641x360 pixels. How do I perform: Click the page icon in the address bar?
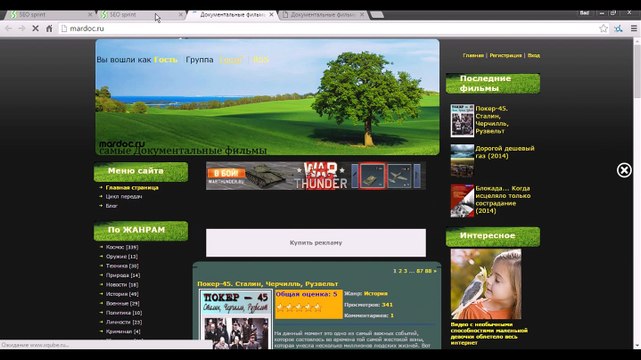[x=64, y=29]
